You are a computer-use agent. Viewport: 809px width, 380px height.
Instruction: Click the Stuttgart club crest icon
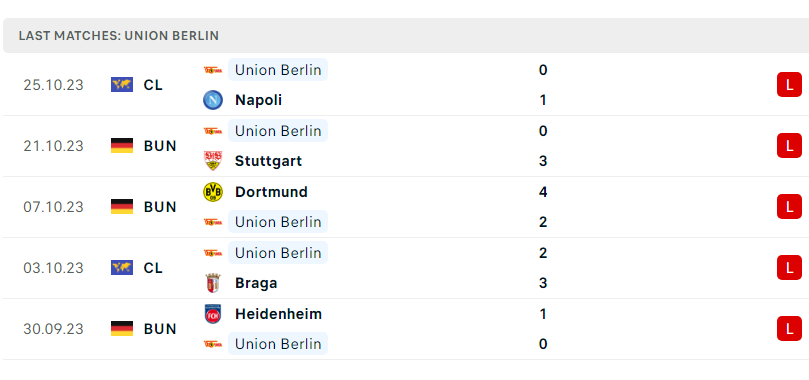coord(213,161)
